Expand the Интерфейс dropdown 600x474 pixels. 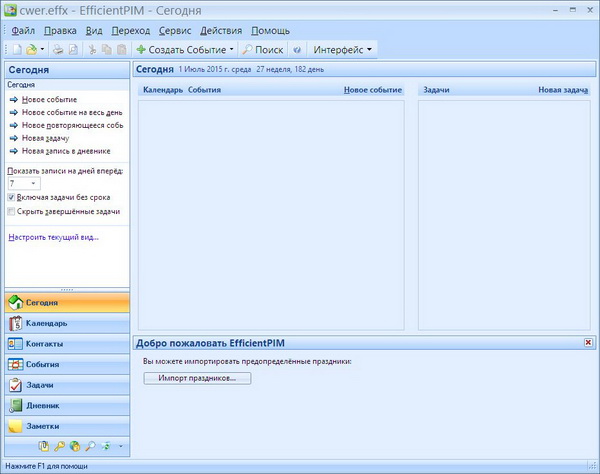[369, 49]
